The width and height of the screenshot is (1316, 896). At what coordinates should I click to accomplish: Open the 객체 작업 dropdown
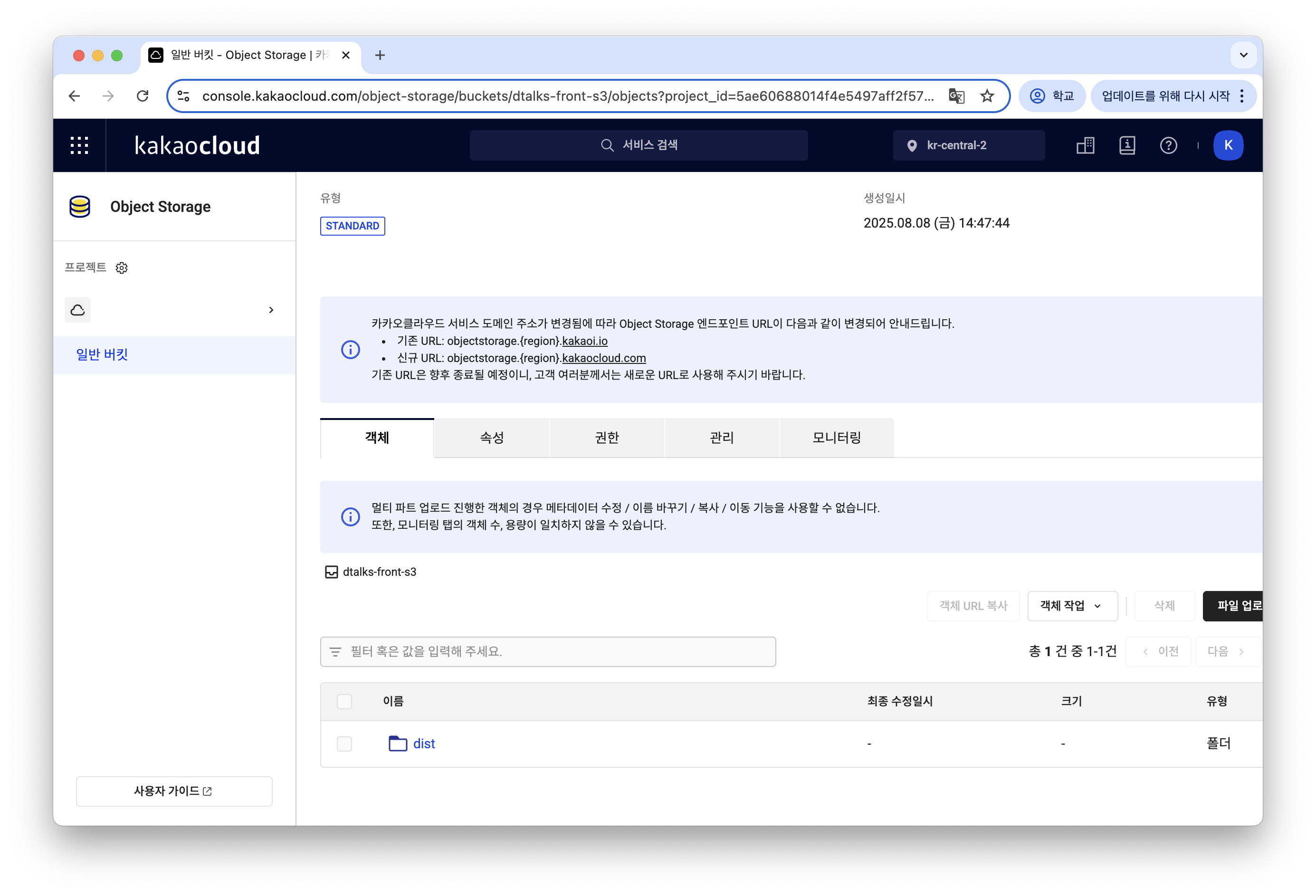pyautogui.click(x=1072, y=606)
